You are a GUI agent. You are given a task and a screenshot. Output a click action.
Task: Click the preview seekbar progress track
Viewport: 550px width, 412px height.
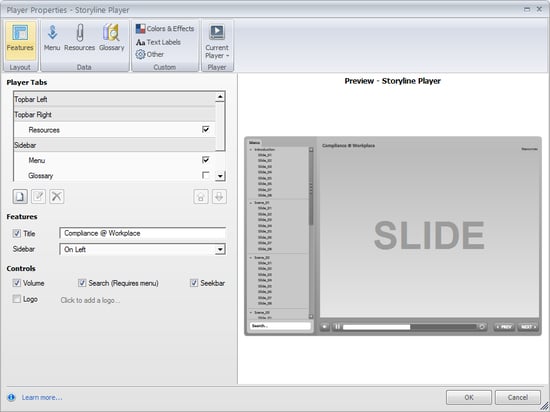pyautogui.click(x=409, y=327)
